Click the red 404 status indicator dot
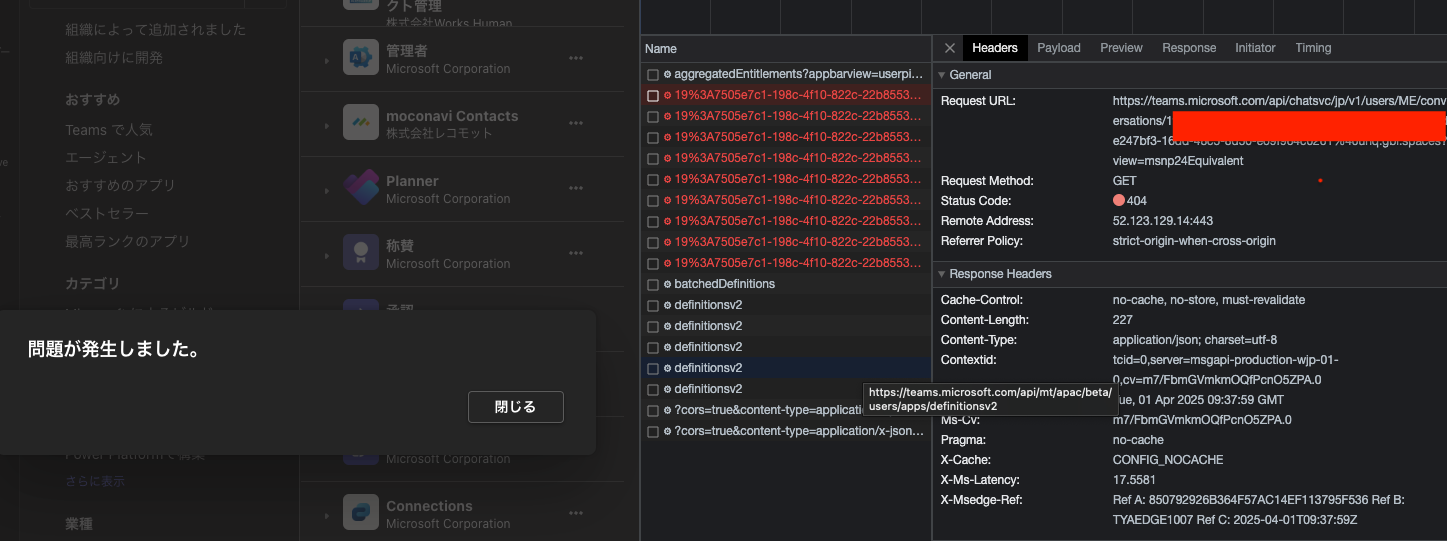This screenshot has width=1447, height=541. pyautogui.click(x=1119, y=201)
